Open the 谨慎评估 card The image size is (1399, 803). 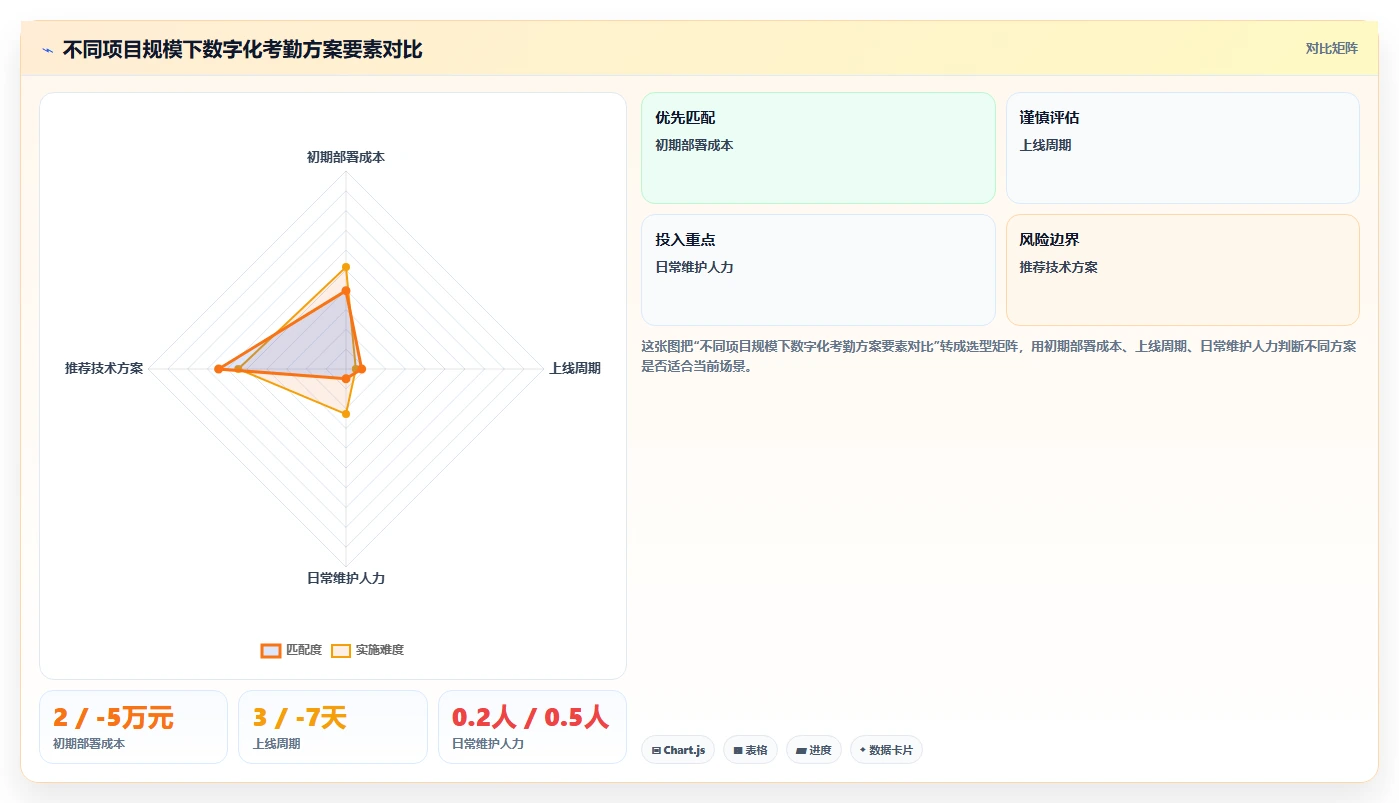coord(1183,148)
